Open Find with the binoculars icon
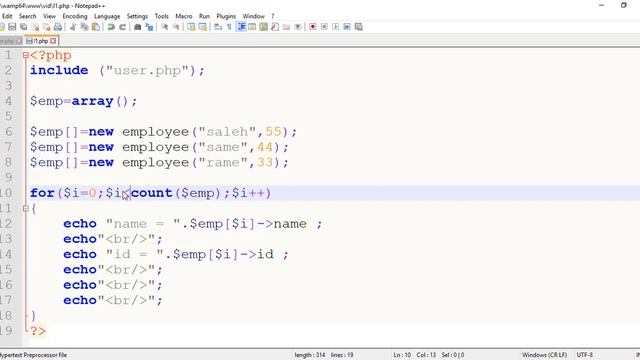Image resolution: width=640 pixels, height=360 pixels. [x=138, y=27]
